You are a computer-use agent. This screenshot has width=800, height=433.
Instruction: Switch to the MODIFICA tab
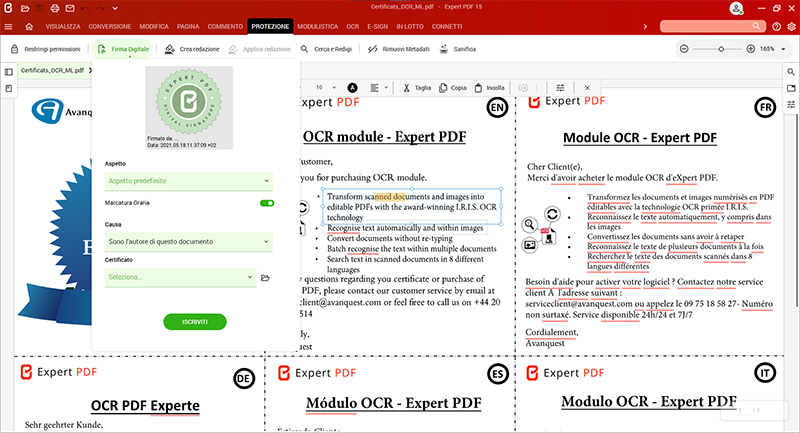(154, 27)
